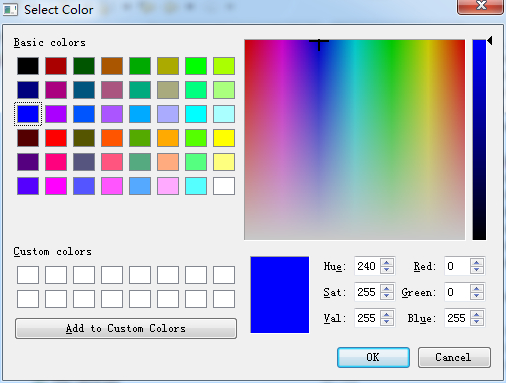Select the last custom color slot in bottom row
The image size is (506, 383).
[224, 299]
